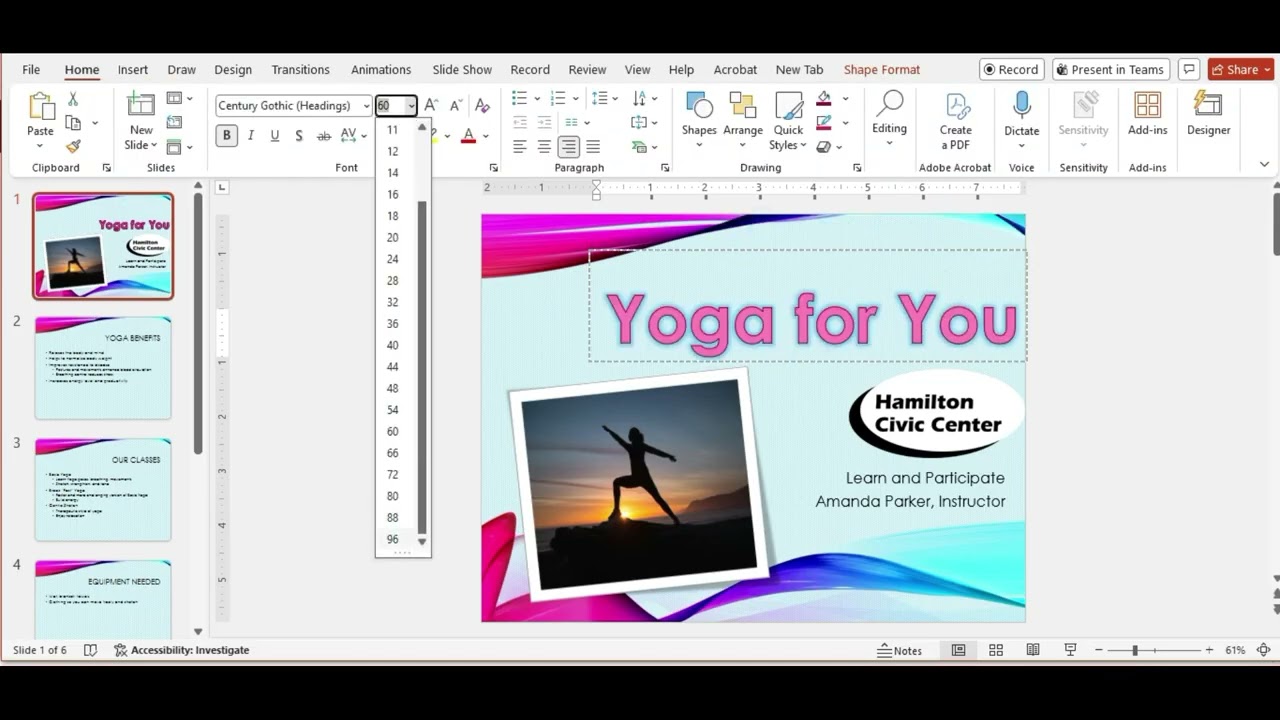Click the Normal view icon
1280x720 pixels.
[958, 650]
